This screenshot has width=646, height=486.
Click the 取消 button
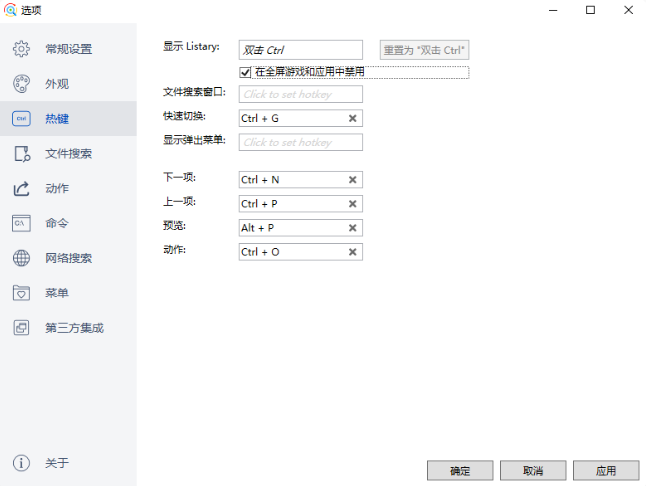533,470
